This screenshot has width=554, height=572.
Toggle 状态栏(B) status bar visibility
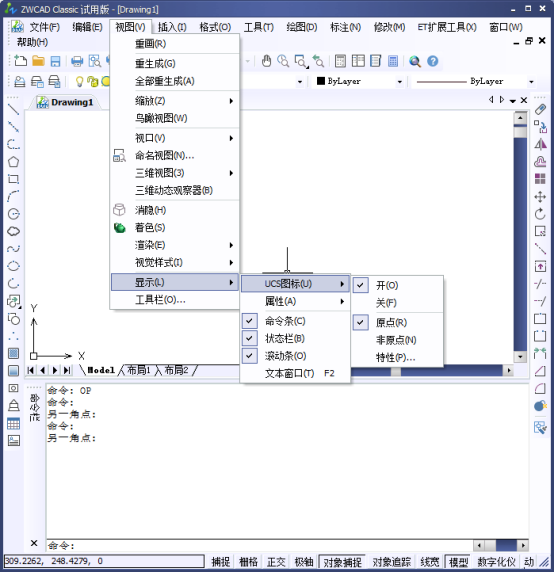295,338
